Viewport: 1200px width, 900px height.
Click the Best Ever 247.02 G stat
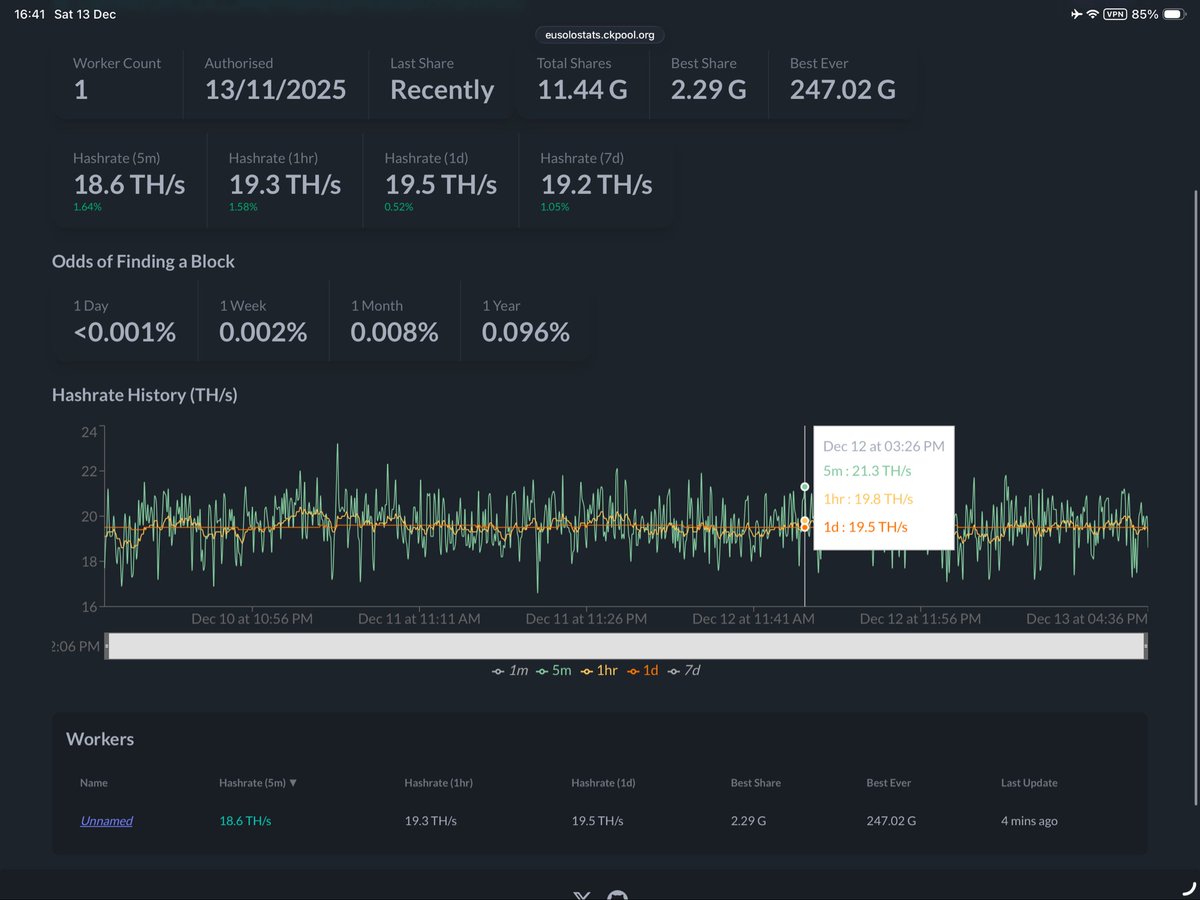click(x=842, y=80)
